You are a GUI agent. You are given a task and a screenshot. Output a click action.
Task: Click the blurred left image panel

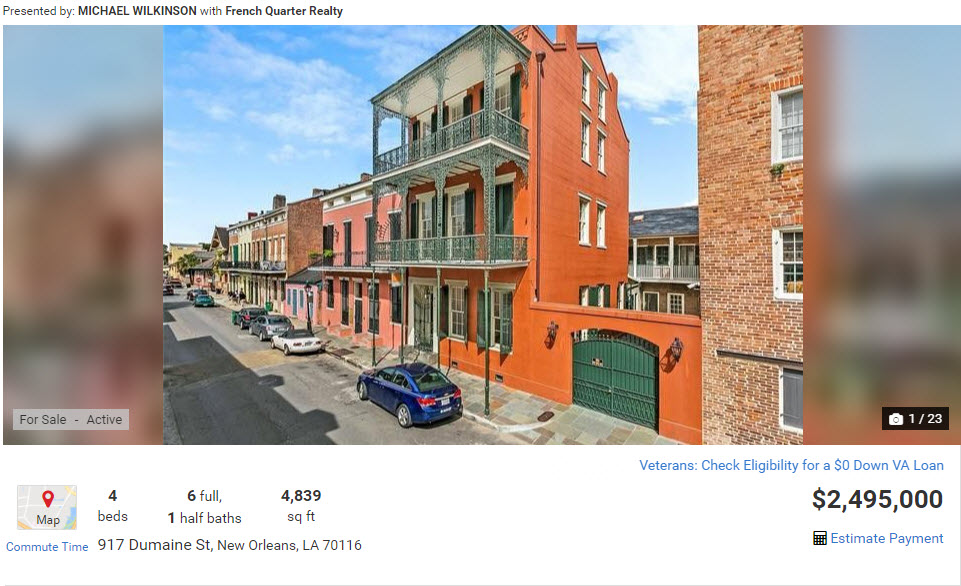pos(83,235)
